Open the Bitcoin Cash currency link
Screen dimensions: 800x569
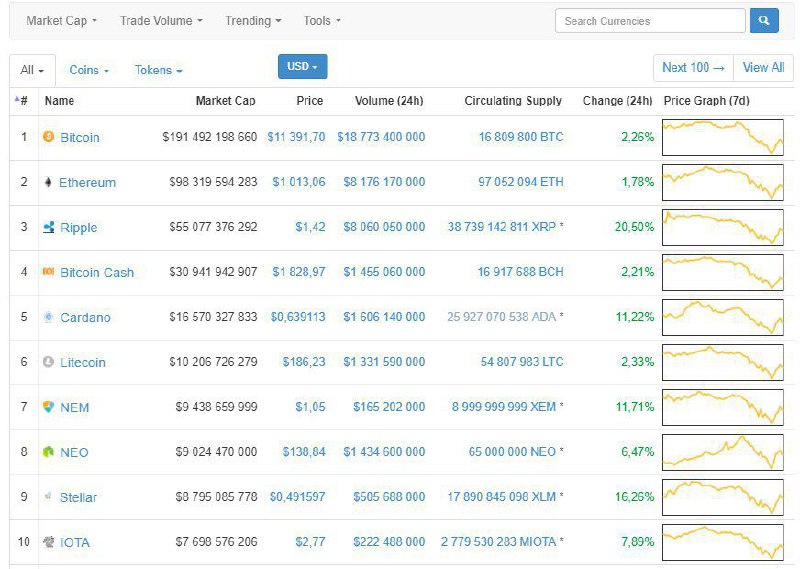[x=97, y=272]
